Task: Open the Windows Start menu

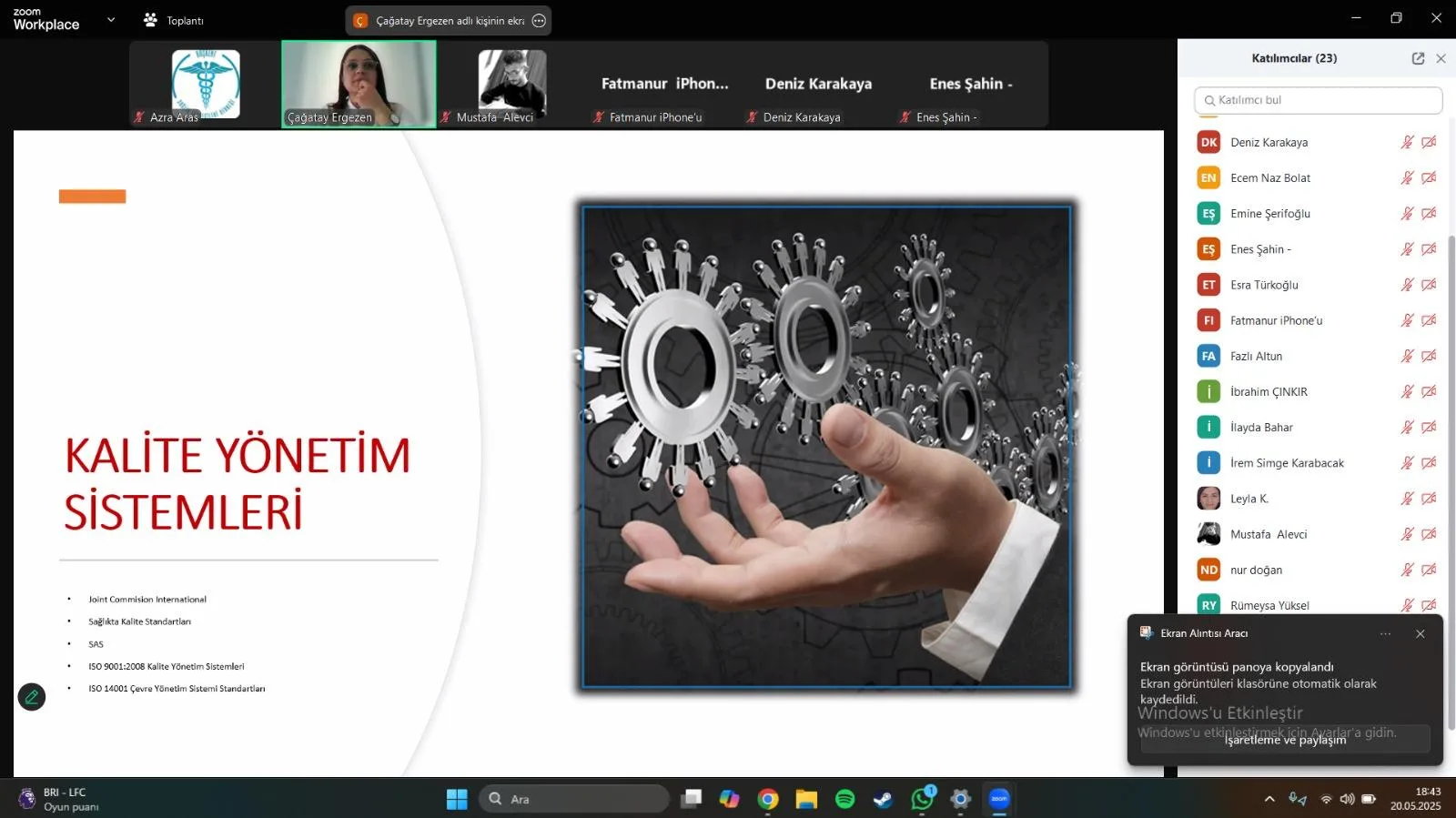Action: click(x=457, y=799)
